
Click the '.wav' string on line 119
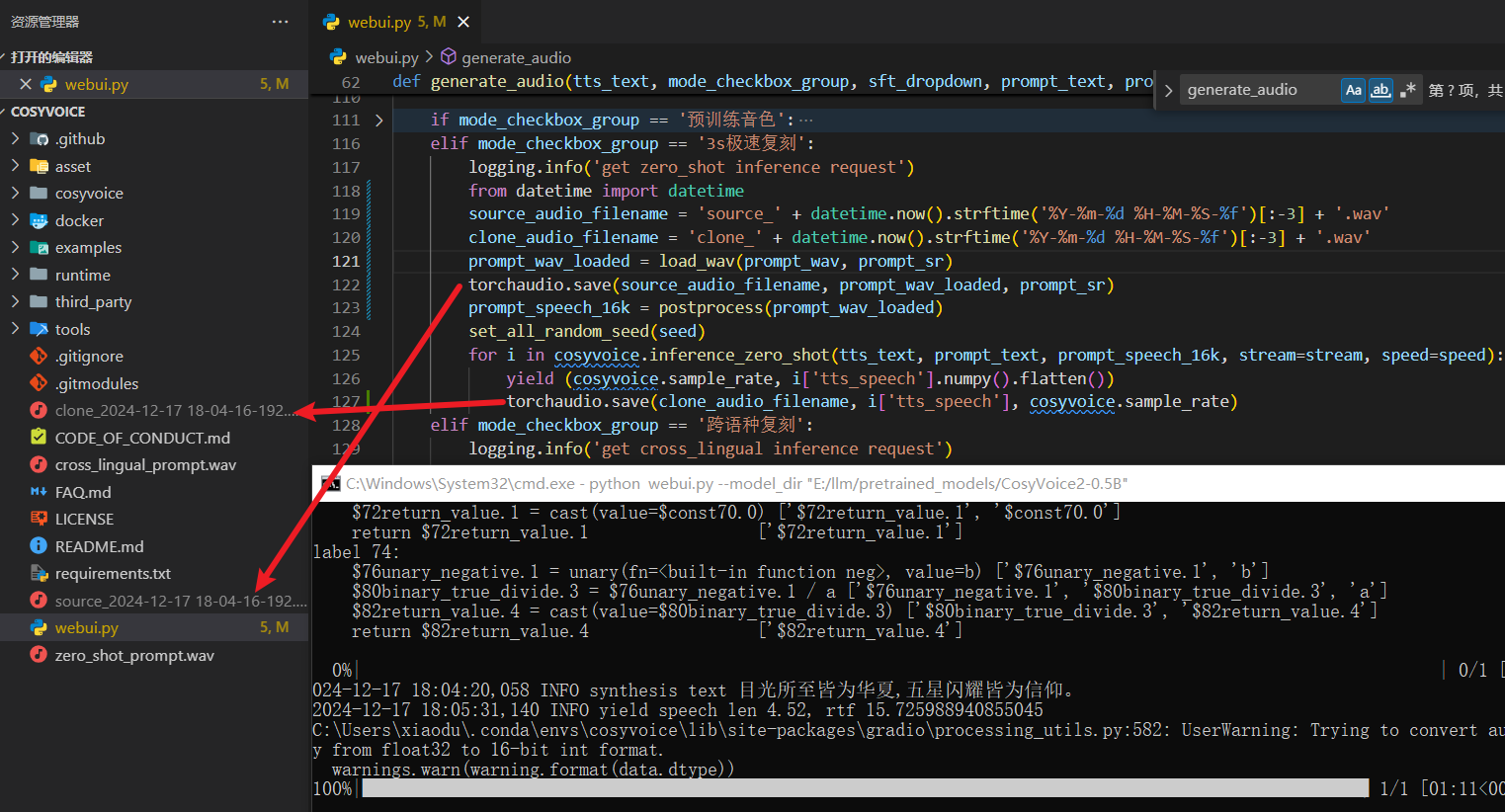(x=1362, y=214)
